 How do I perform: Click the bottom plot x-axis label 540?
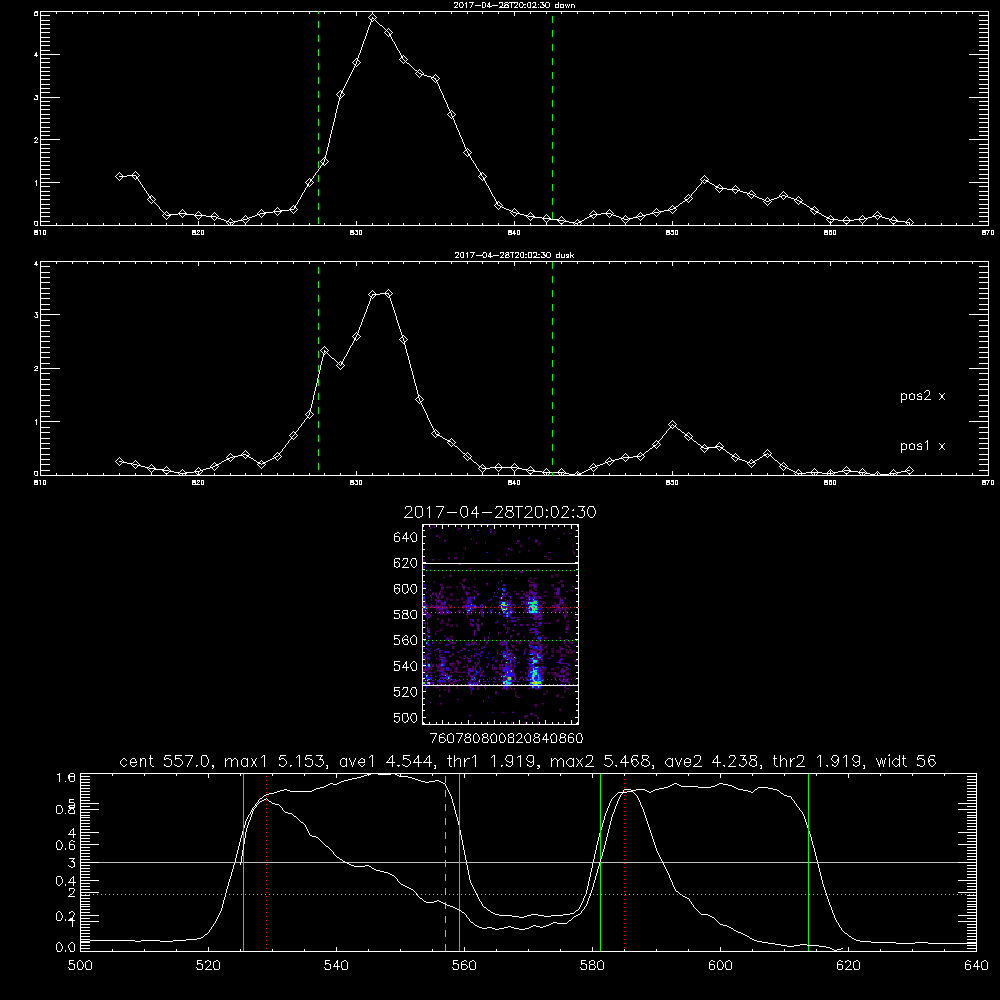pos(336,966)
